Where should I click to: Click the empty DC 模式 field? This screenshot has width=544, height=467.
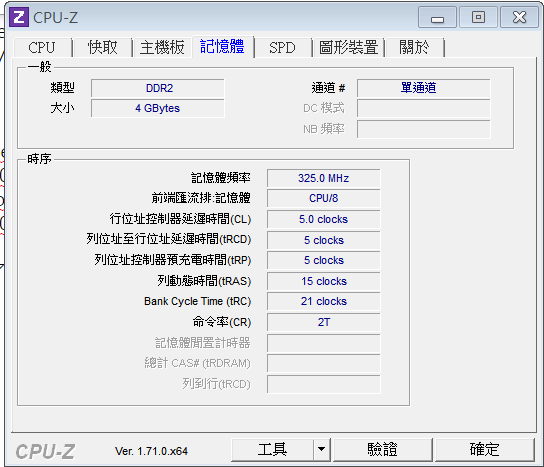point(424,108)
